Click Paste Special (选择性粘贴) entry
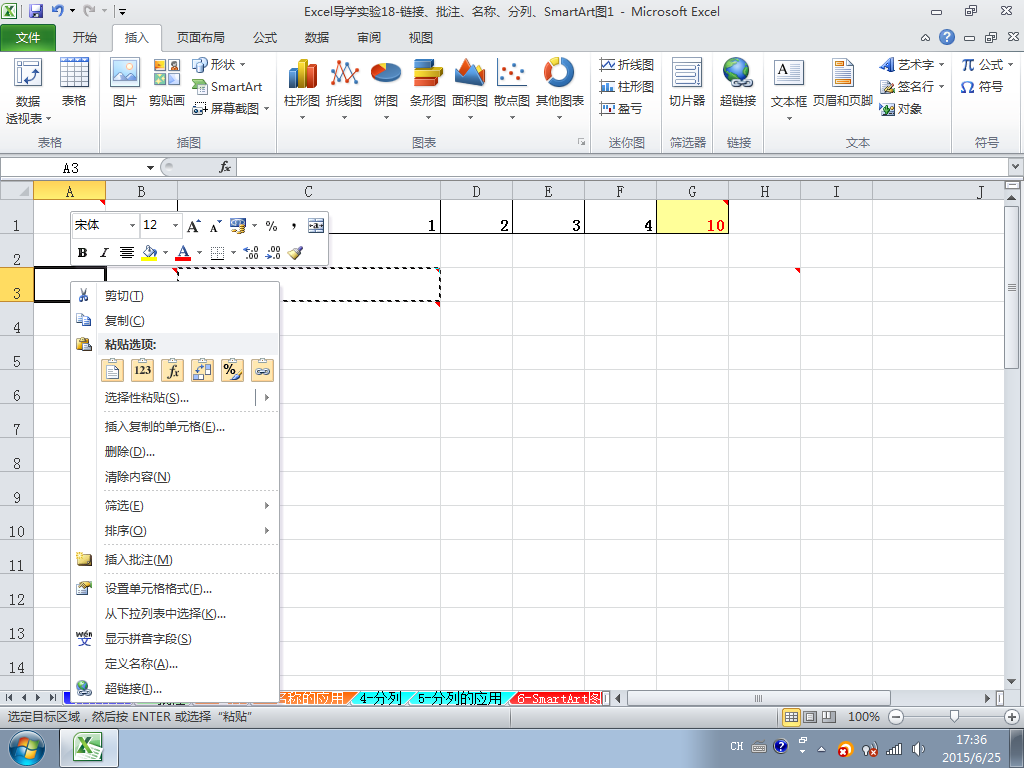Image resolution: width=1024 pixels, height=768 pixels. coord(176,397)
